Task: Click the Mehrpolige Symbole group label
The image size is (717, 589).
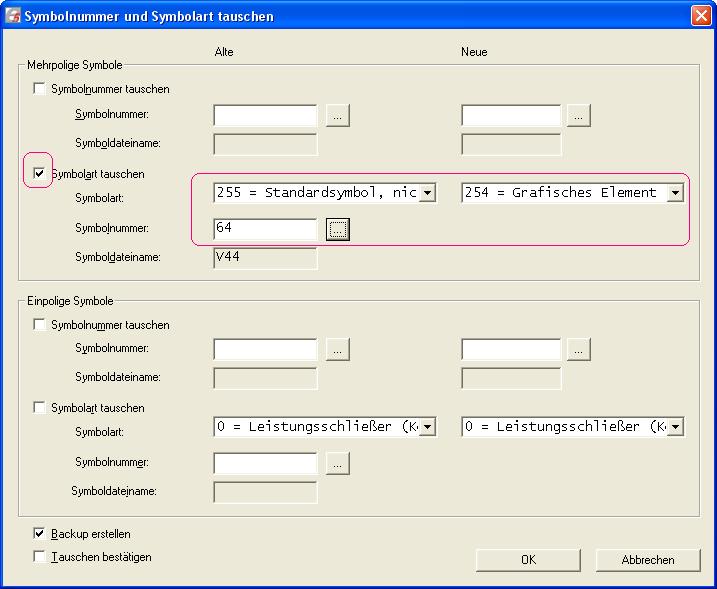Action: (x=75, y=65)
